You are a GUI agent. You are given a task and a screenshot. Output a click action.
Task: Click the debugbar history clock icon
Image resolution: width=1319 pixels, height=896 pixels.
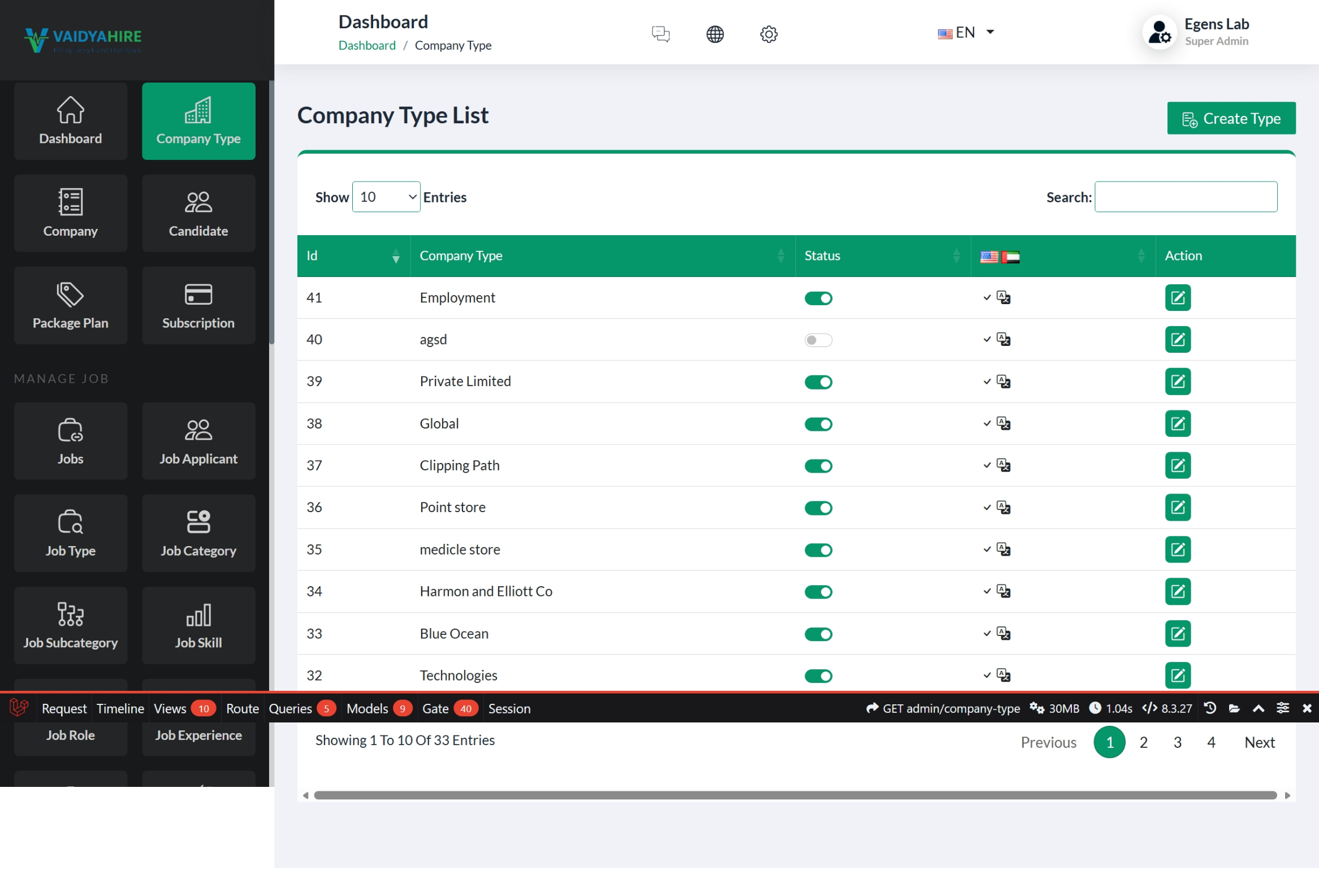[1209, 708]
